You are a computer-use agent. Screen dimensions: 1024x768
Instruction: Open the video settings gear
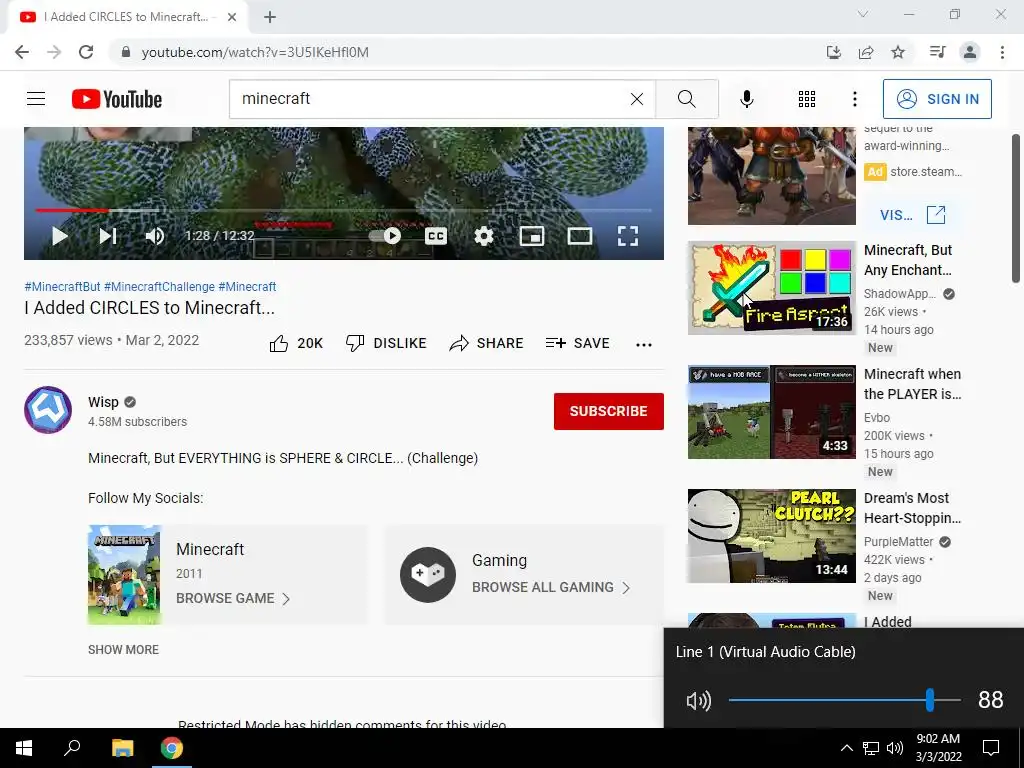pos(484,236)
